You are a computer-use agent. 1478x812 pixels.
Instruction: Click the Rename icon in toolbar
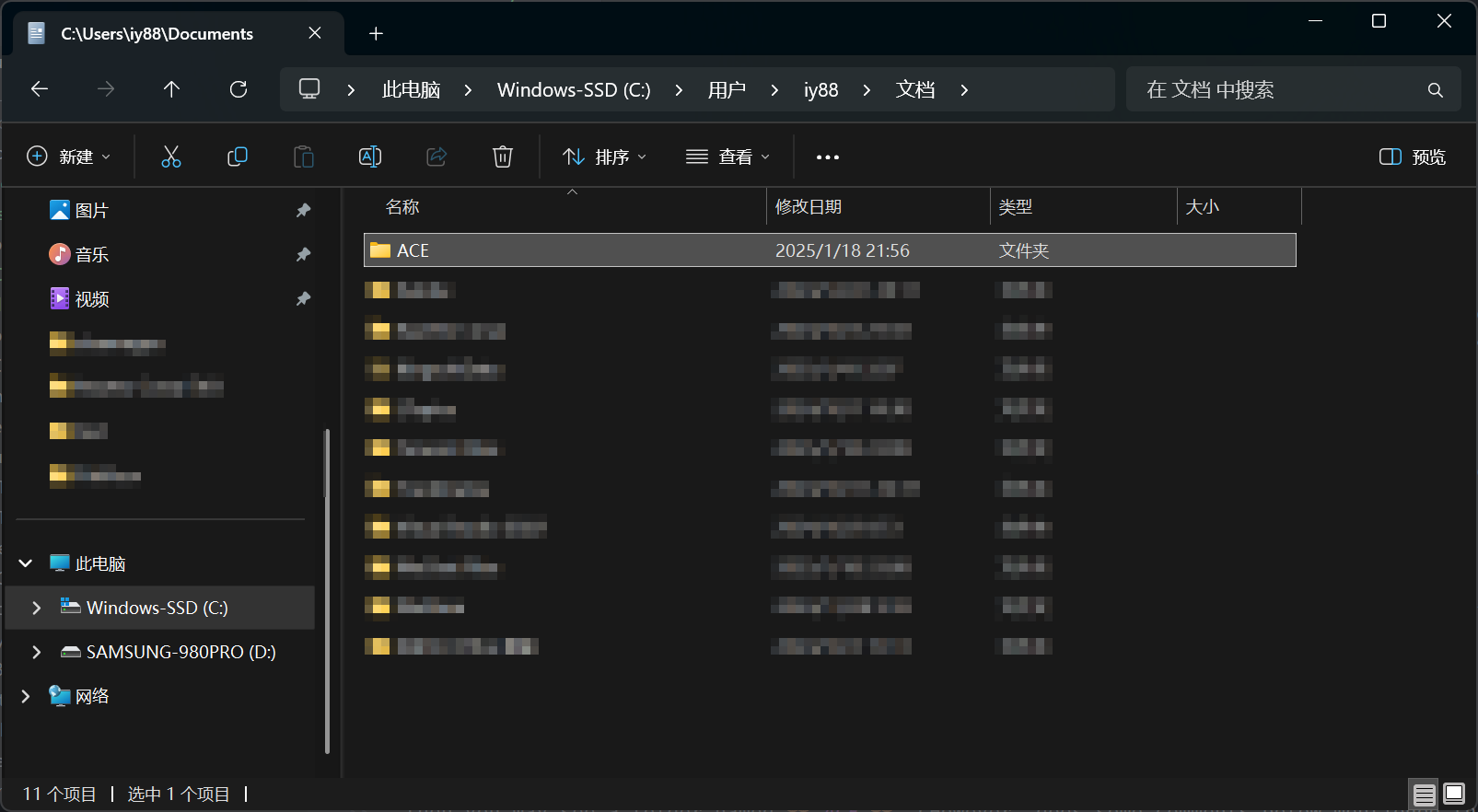[370, 157]
